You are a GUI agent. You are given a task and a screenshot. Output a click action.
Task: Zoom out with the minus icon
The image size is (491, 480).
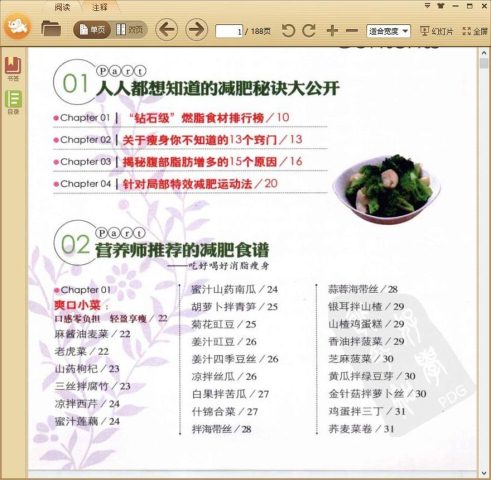coord(352,31)
